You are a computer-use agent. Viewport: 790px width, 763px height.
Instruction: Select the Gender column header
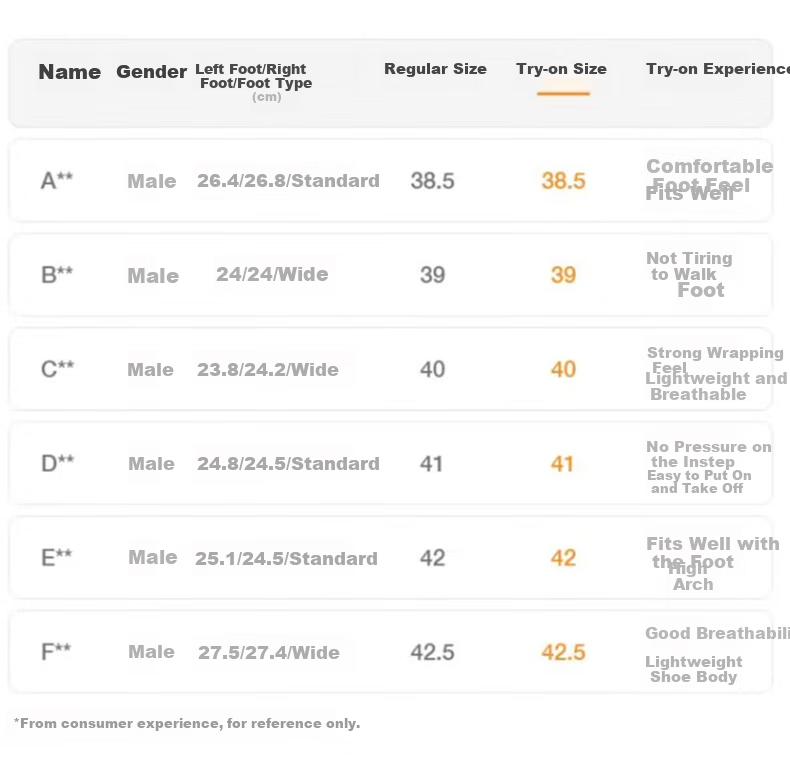[151, 72]
